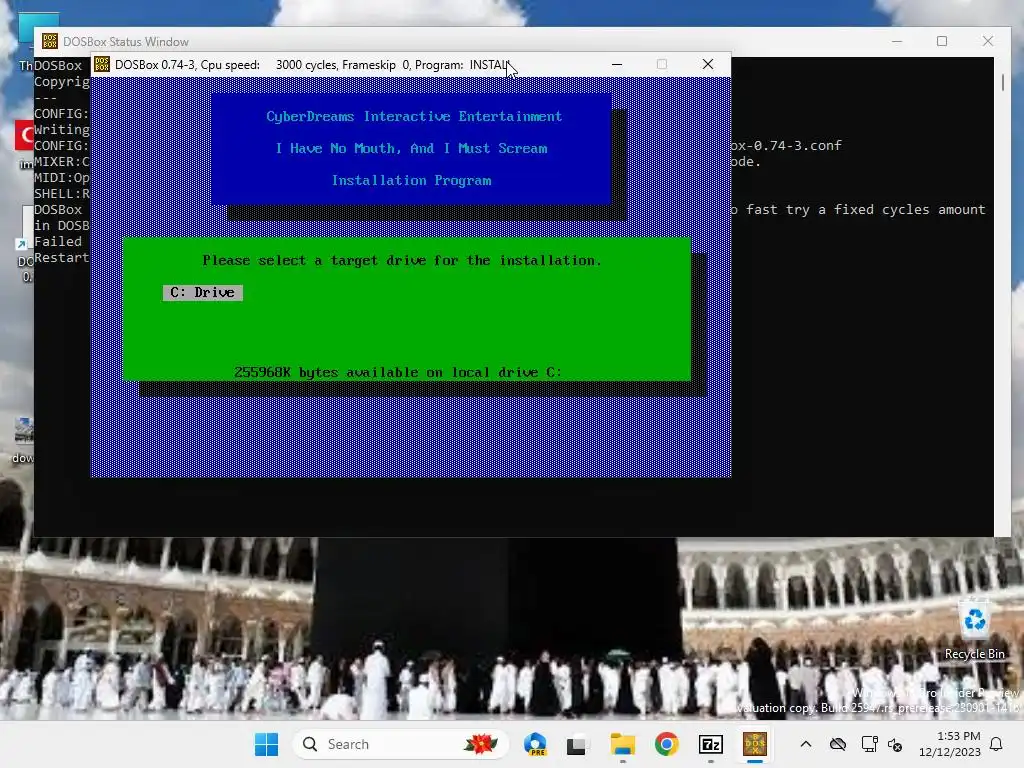Click the taskbar Search box
Screen dimensions: 1024x768
[400, 744]
